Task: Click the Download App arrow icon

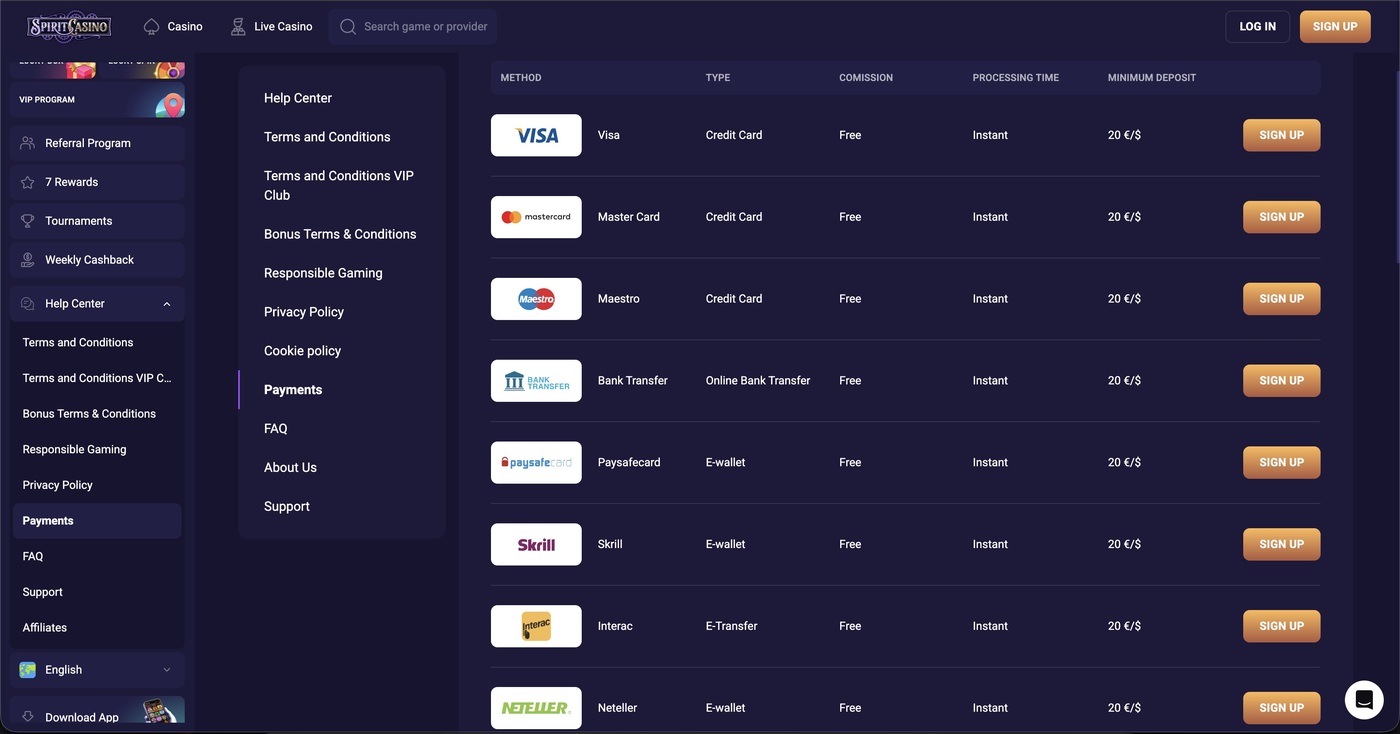Action: click(28, 717)
